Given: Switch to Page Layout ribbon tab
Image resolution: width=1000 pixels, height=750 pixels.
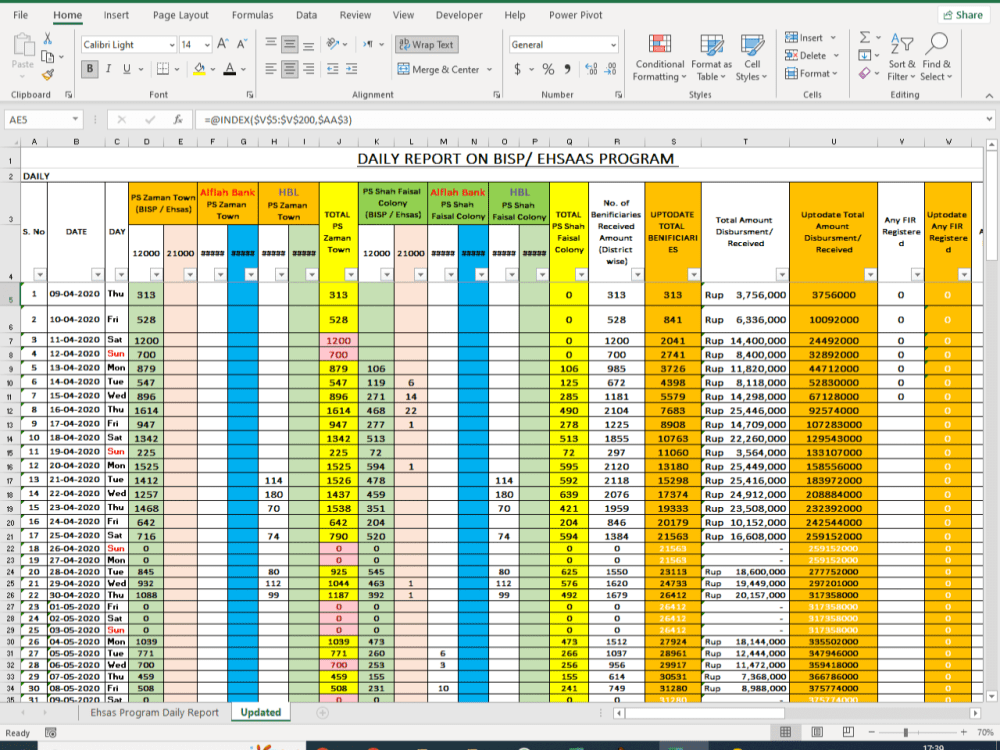Looking at the screenshot, I should click(x=180, y=15).
